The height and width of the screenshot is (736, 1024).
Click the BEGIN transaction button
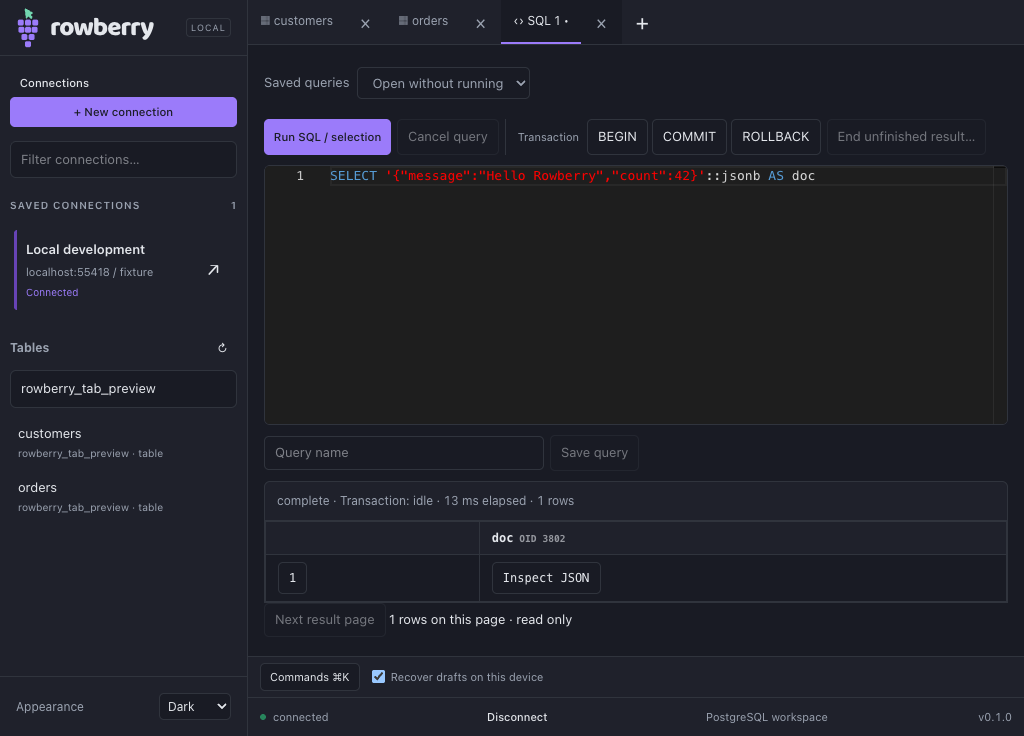(x=617, y=136)
